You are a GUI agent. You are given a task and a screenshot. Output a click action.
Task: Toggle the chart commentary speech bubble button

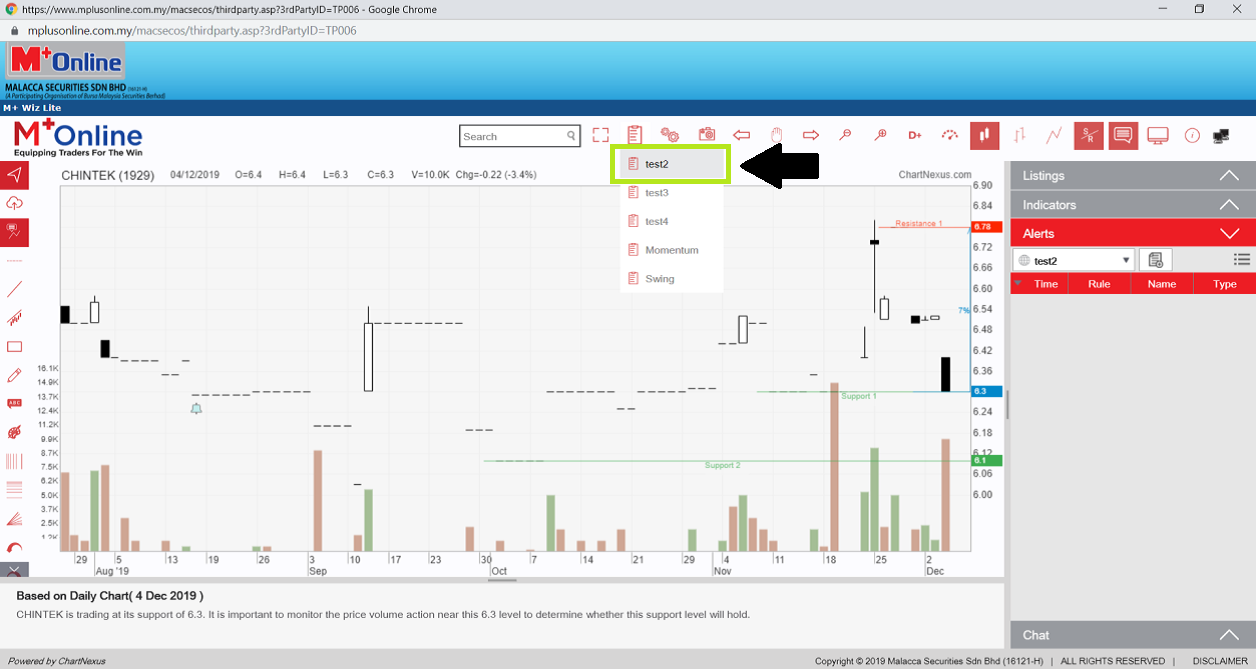coord(1123,135)
